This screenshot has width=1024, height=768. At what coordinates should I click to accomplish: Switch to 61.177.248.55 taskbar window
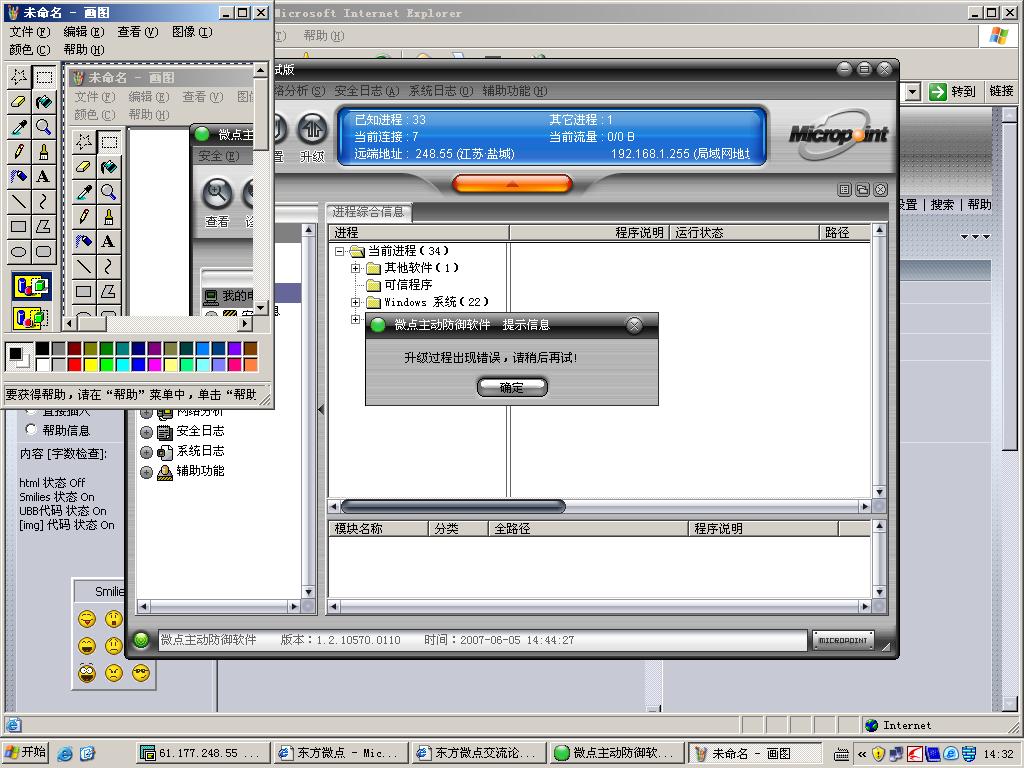203,753
